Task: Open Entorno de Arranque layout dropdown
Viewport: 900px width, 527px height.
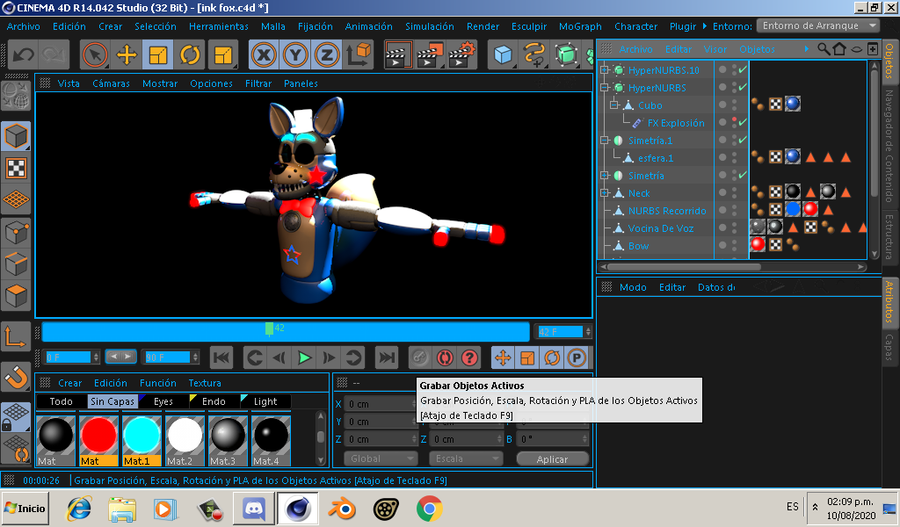Action: click(x=818, y=26)
